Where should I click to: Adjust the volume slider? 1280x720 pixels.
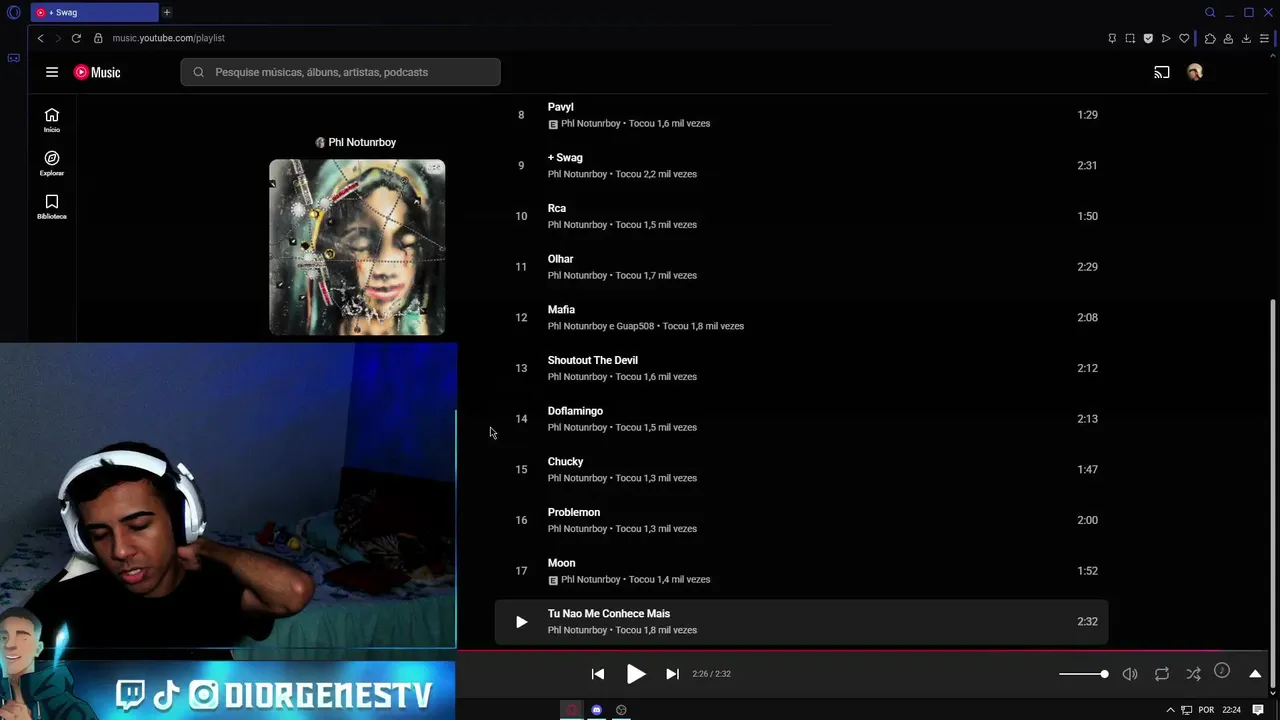coord(1084,674)
